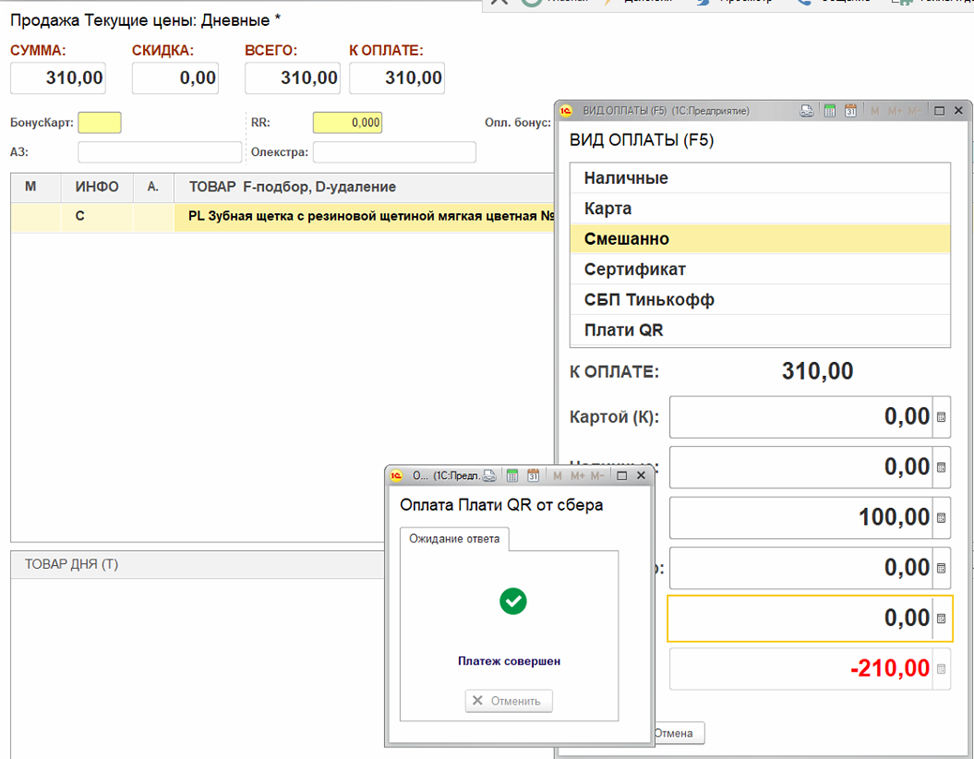The image size is (974, 759).
Task: Click calculator button of Картой (К) field
Action: click(x=940, y=418)
